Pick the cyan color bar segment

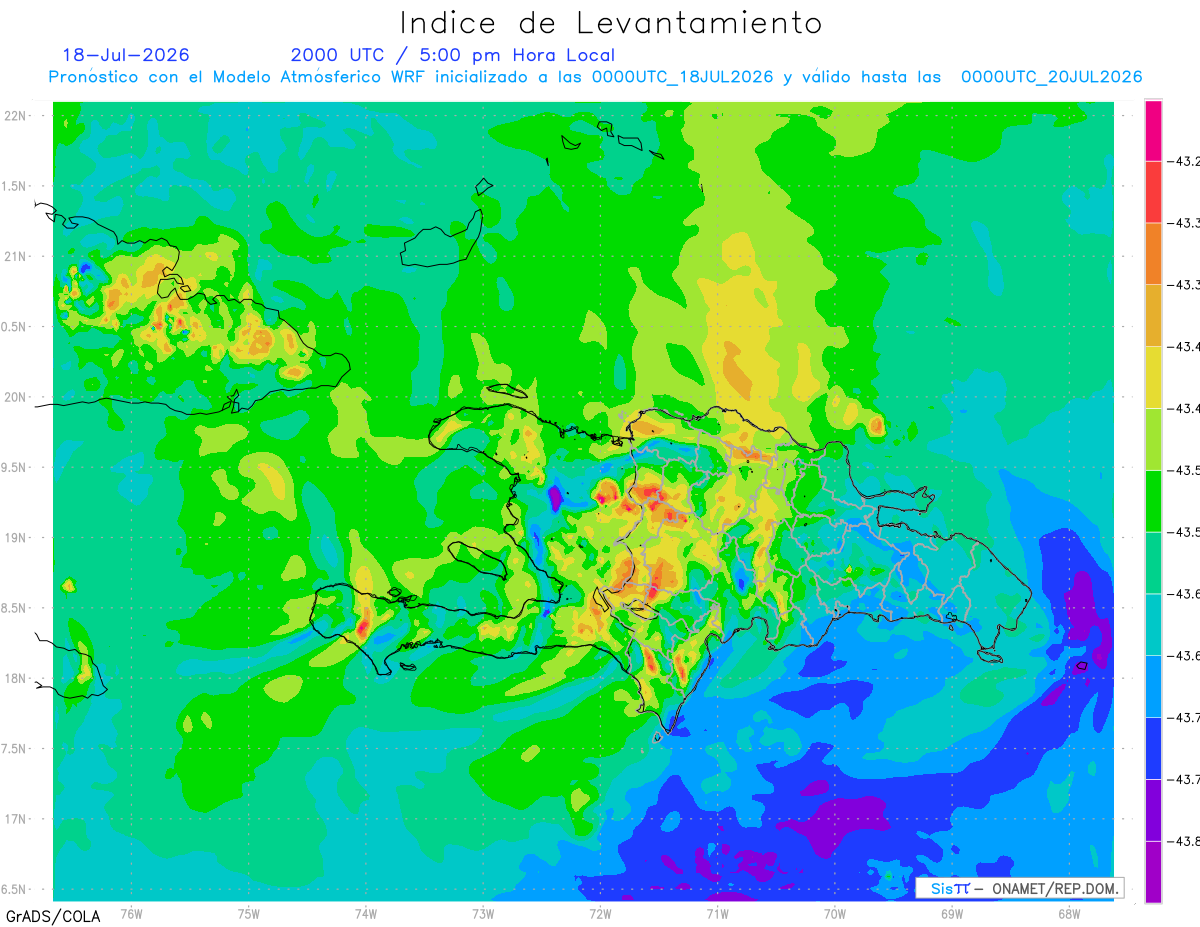tap(1153, 624)
